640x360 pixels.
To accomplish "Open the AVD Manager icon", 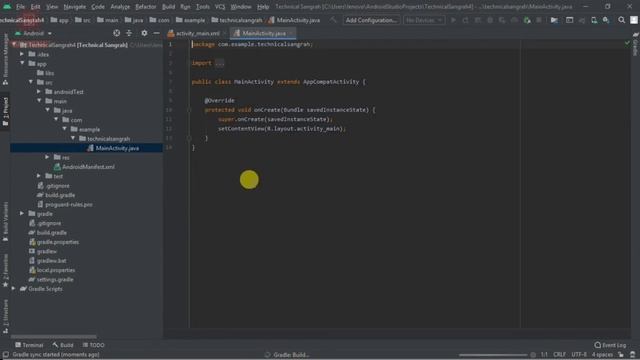I will (x=594, y=20).
